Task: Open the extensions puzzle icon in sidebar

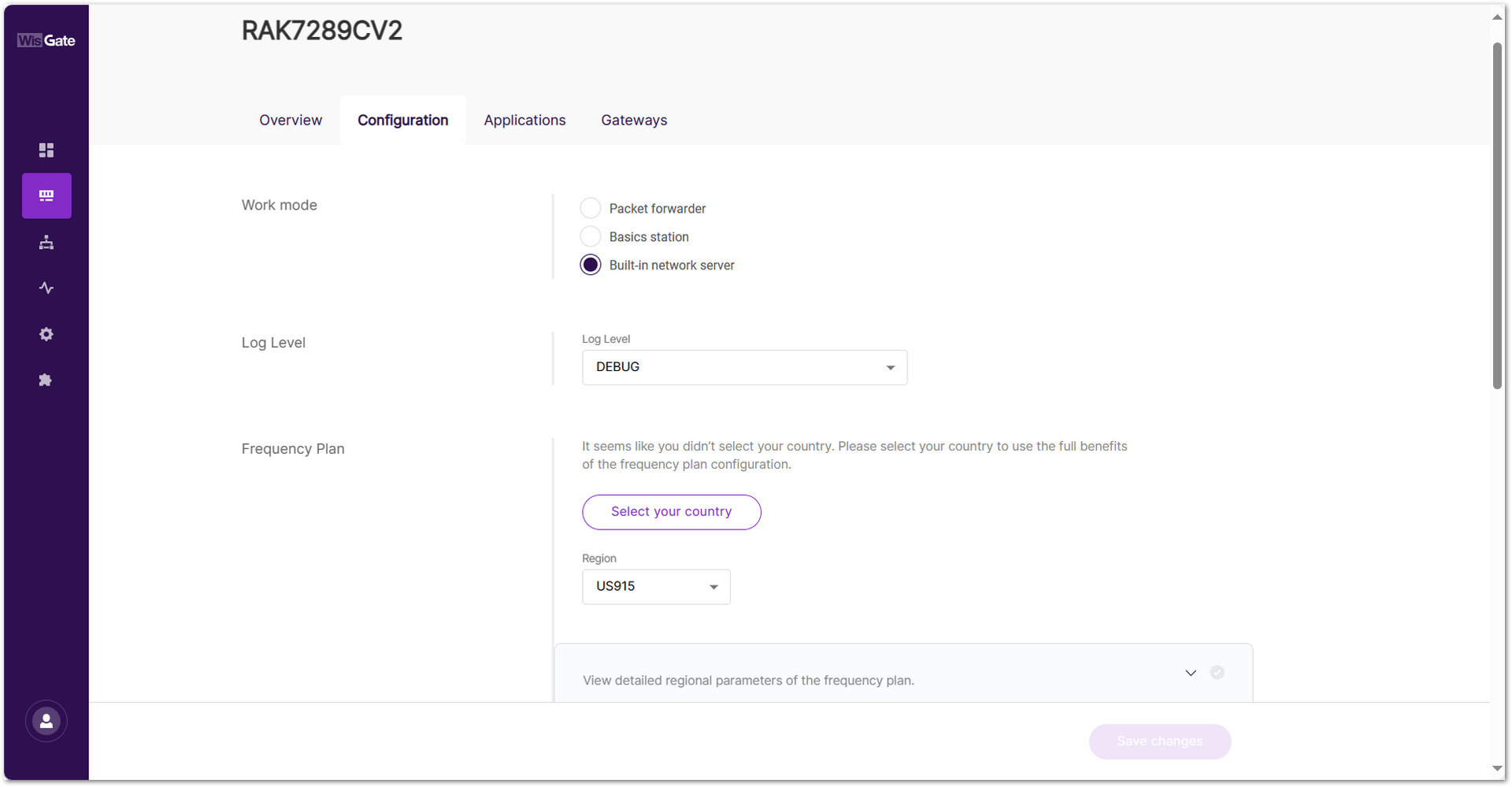Action: [x=46, y=380]
